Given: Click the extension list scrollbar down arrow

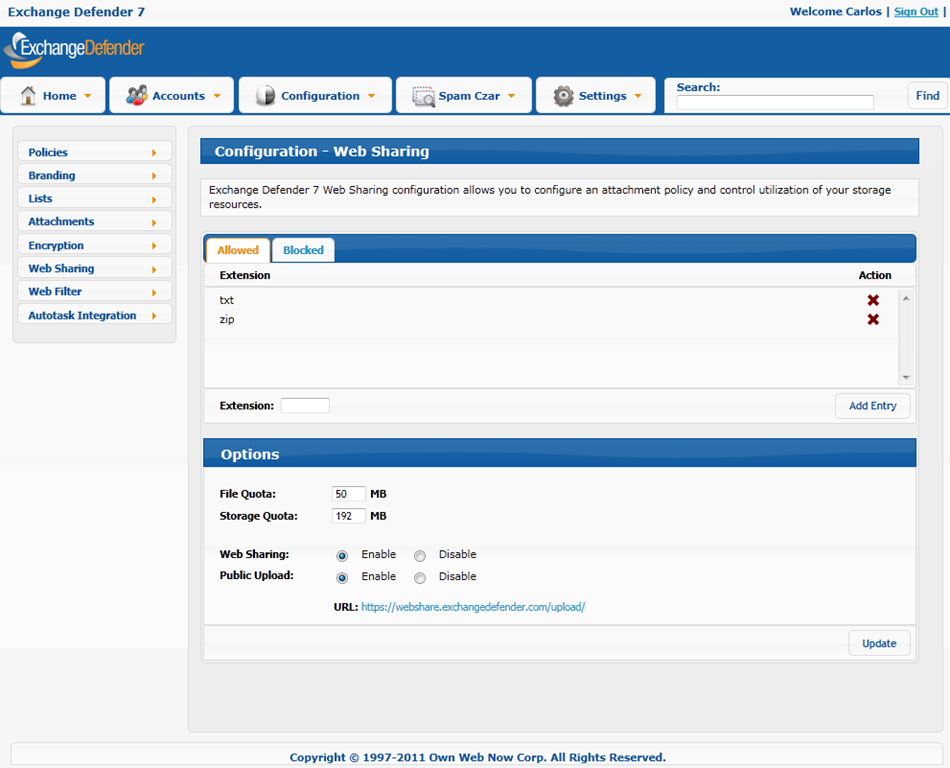Looking at the screenshot, I should point(906,378).
